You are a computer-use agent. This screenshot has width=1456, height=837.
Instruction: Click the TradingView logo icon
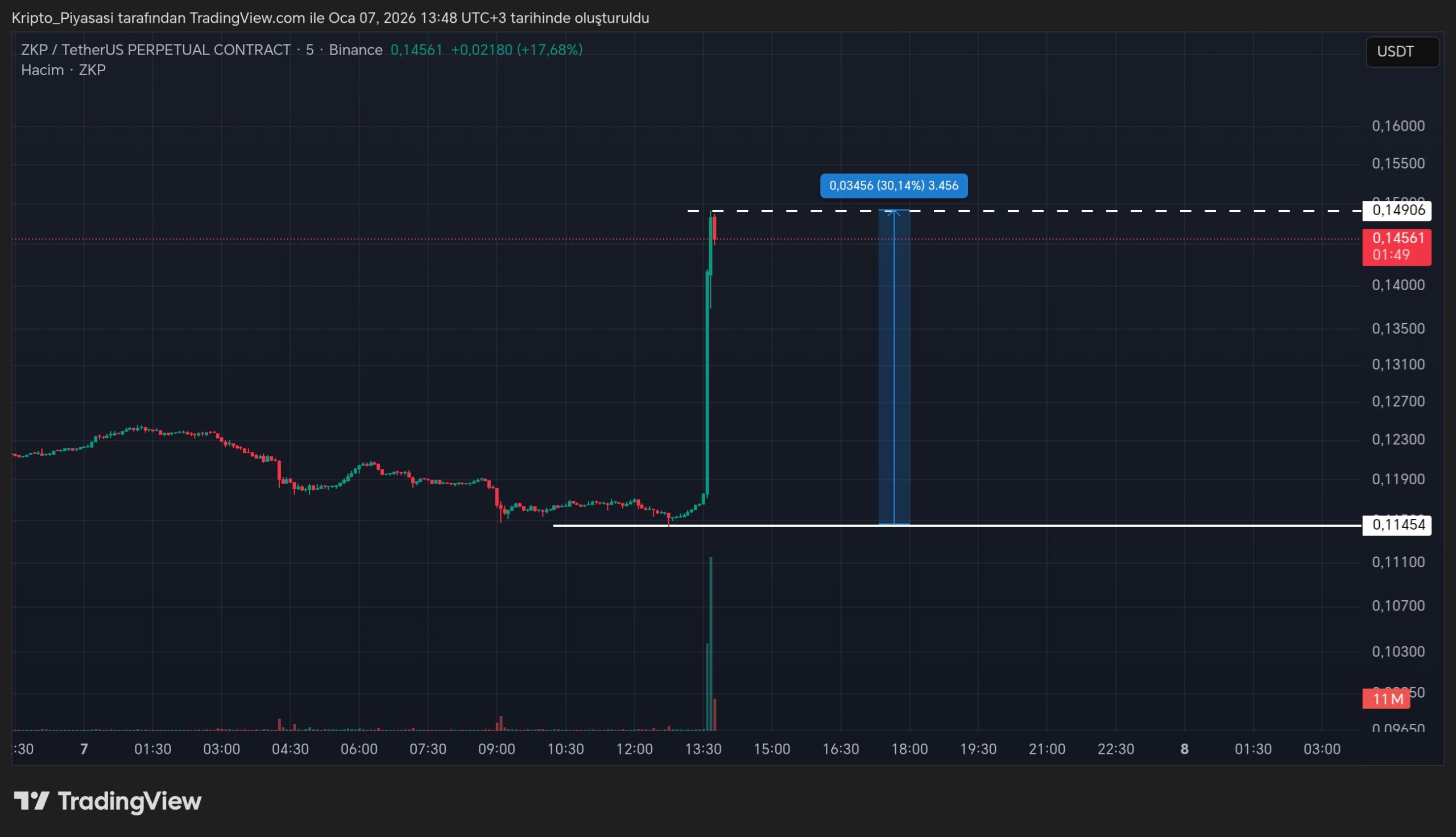coord(32,801)
